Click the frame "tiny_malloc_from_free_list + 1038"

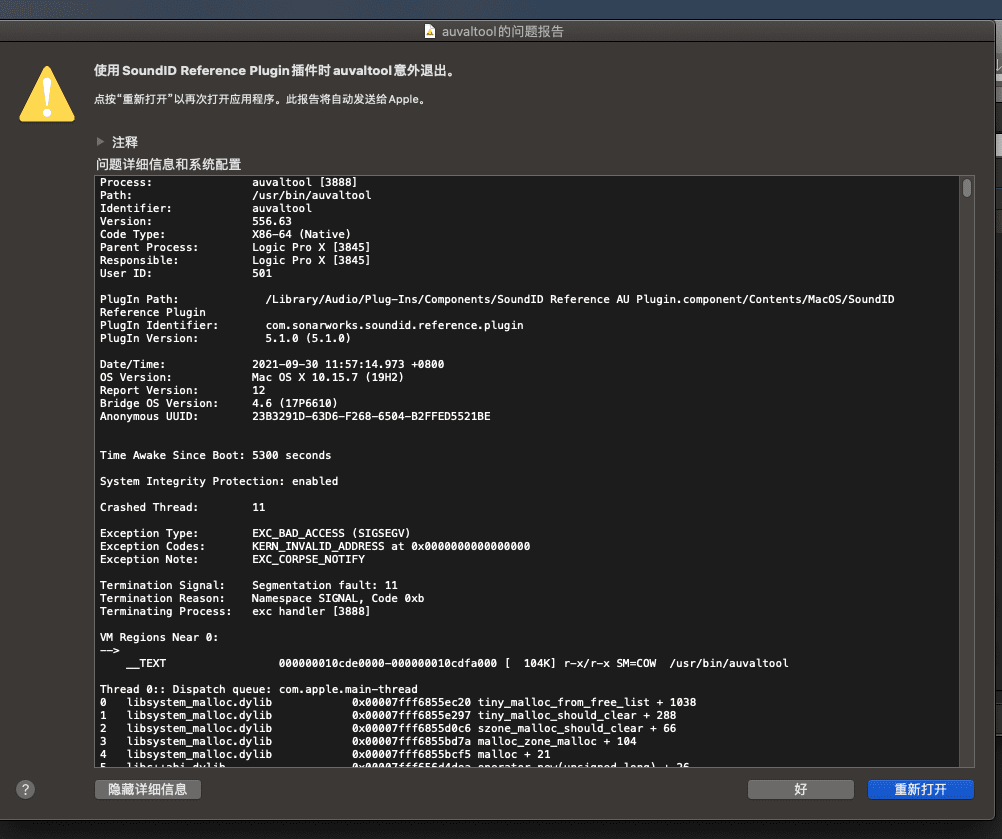coord(587,702)
